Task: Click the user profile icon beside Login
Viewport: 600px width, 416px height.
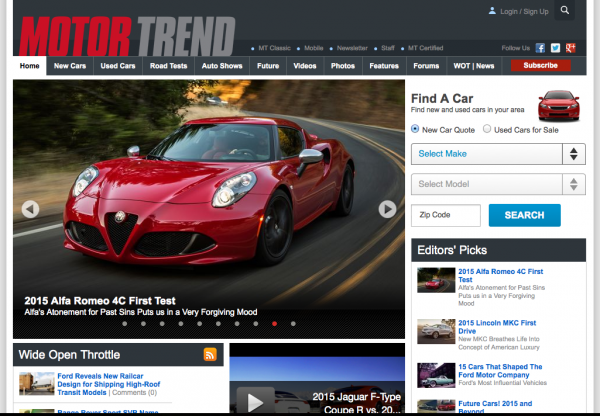Action: tap(492, 11)
